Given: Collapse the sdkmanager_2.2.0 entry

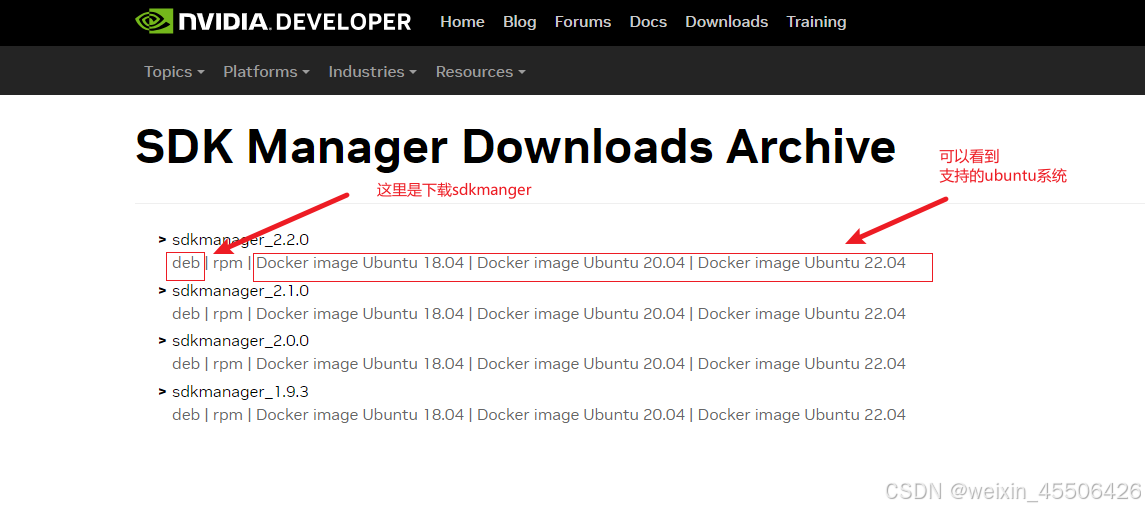Looking at the screenshot, I should coord(234,239).
